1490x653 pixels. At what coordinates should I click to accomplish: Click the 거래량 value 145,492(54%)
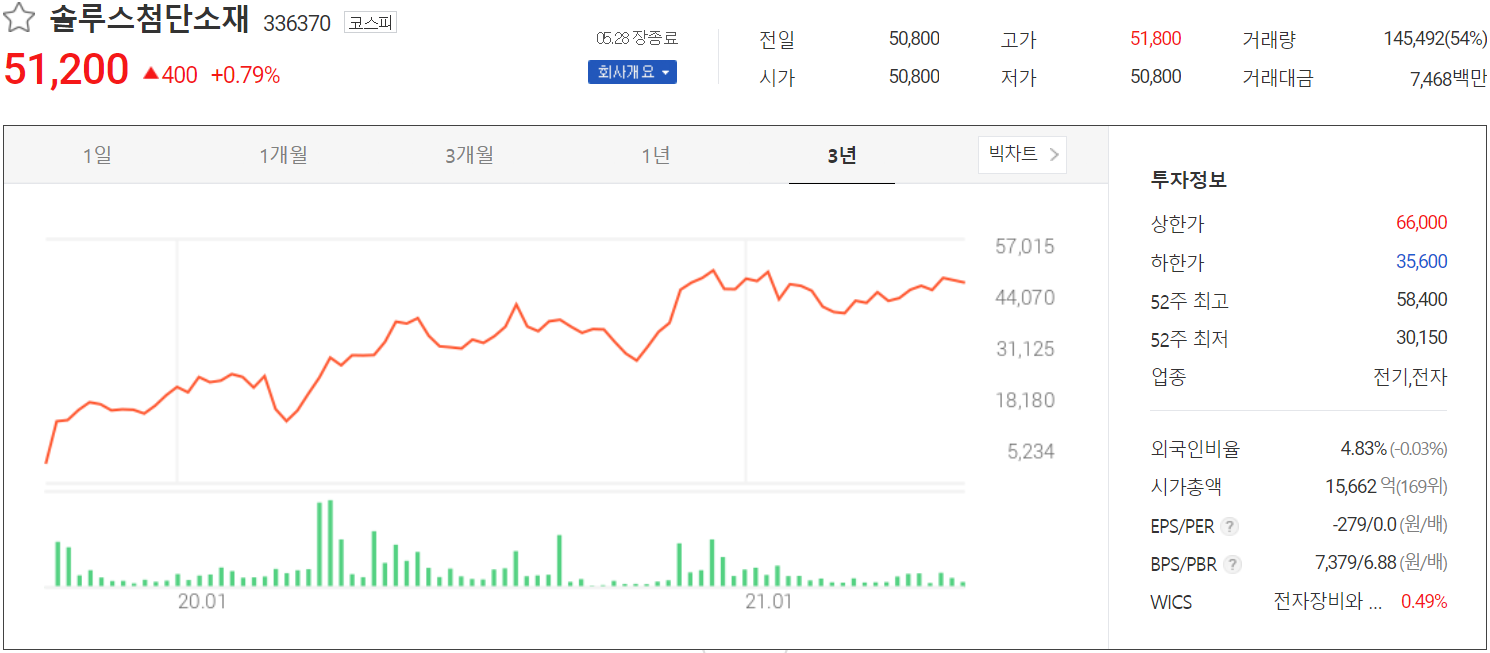click(x=1436, y=39)
